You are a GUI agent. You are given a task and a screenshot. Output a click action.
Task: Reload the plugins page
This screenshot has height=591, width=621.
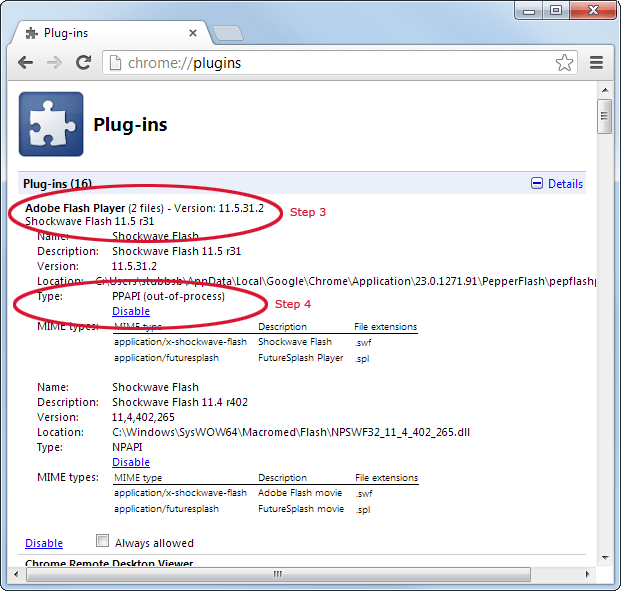pyautogui.click(x=83, y=63)
